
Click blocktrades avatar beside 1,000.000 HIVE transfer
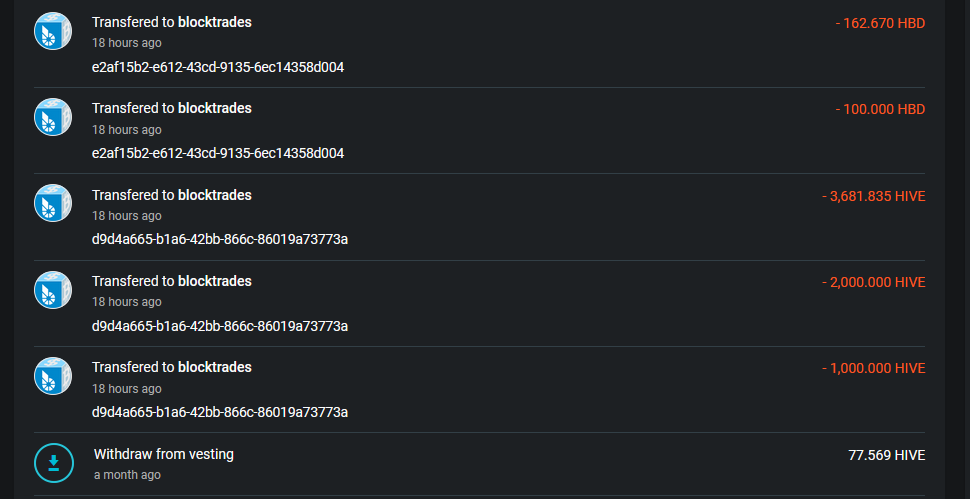(x=53, y=376)
